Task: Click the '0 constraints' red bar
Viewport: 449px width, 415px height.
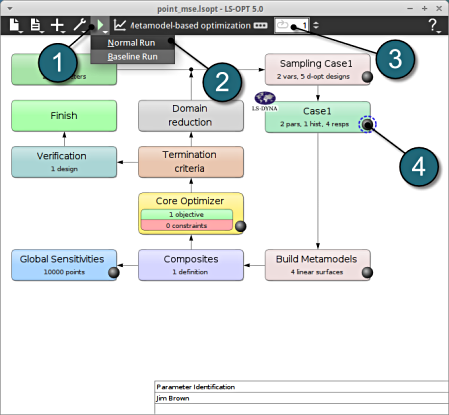Action: [x=187, y=225]
